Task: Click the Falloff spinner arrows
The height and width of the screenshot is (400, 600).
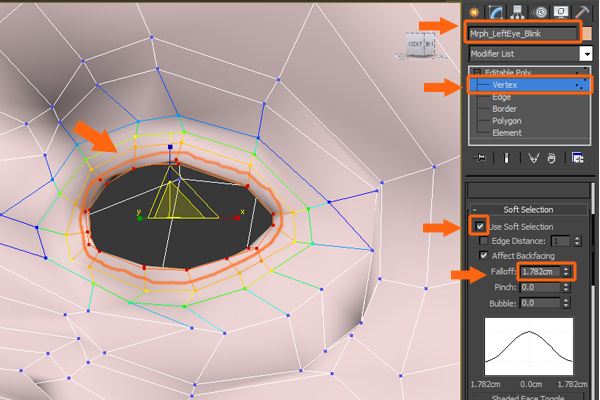Action: click(x=566, y=272)
